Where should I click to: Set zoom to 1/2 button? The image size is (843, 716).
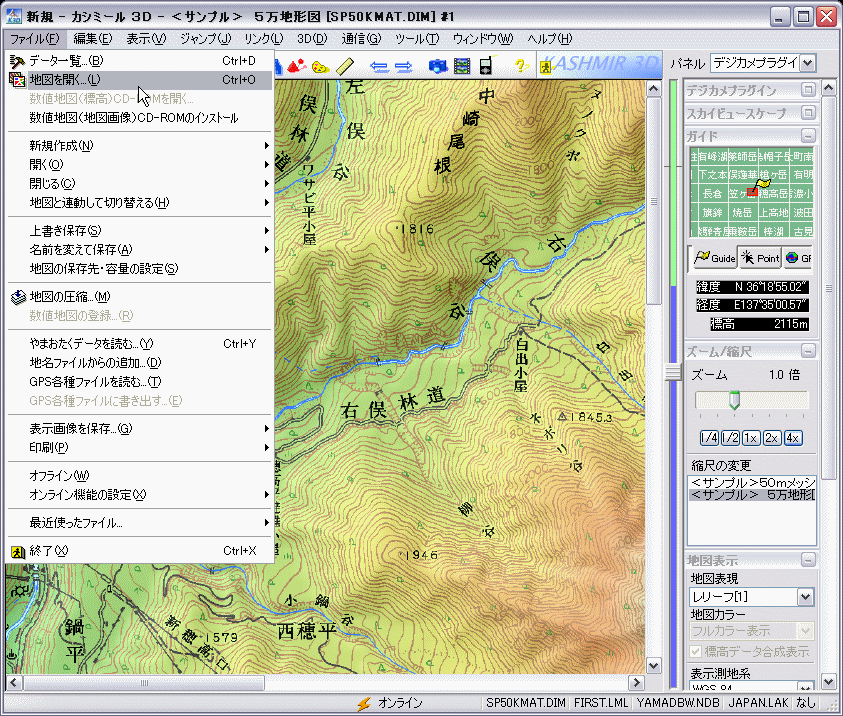(730, 438)
